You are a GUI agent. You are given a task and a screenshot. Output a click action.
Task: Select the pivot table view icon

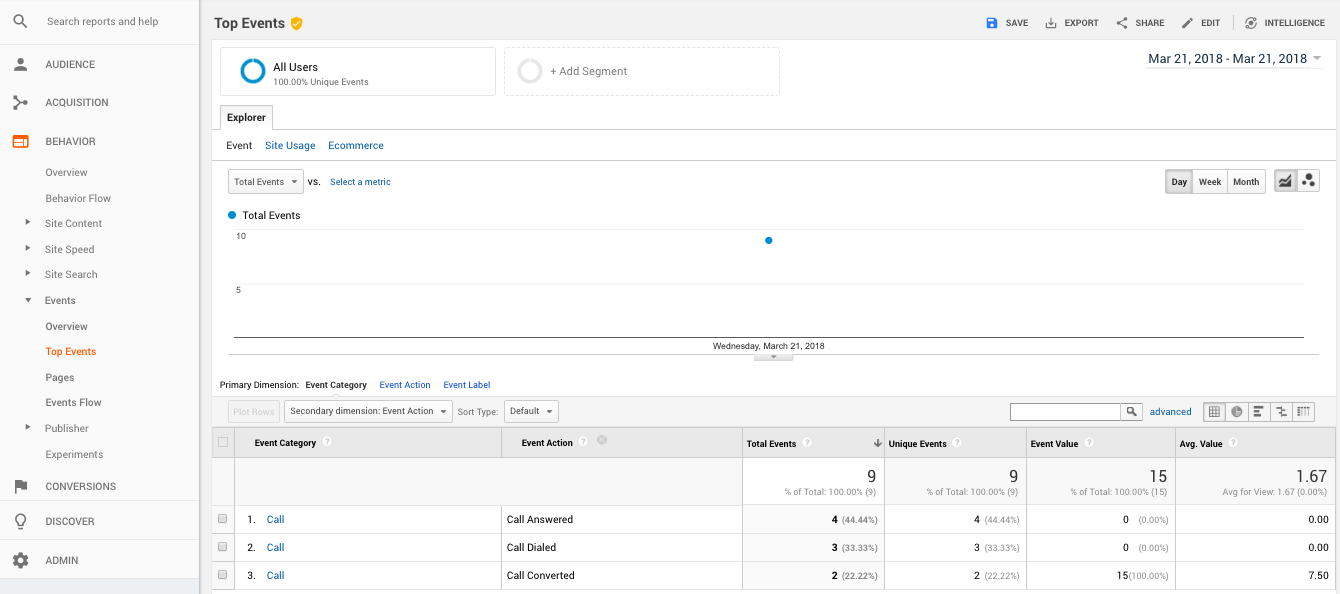[x=1304, y=411]
